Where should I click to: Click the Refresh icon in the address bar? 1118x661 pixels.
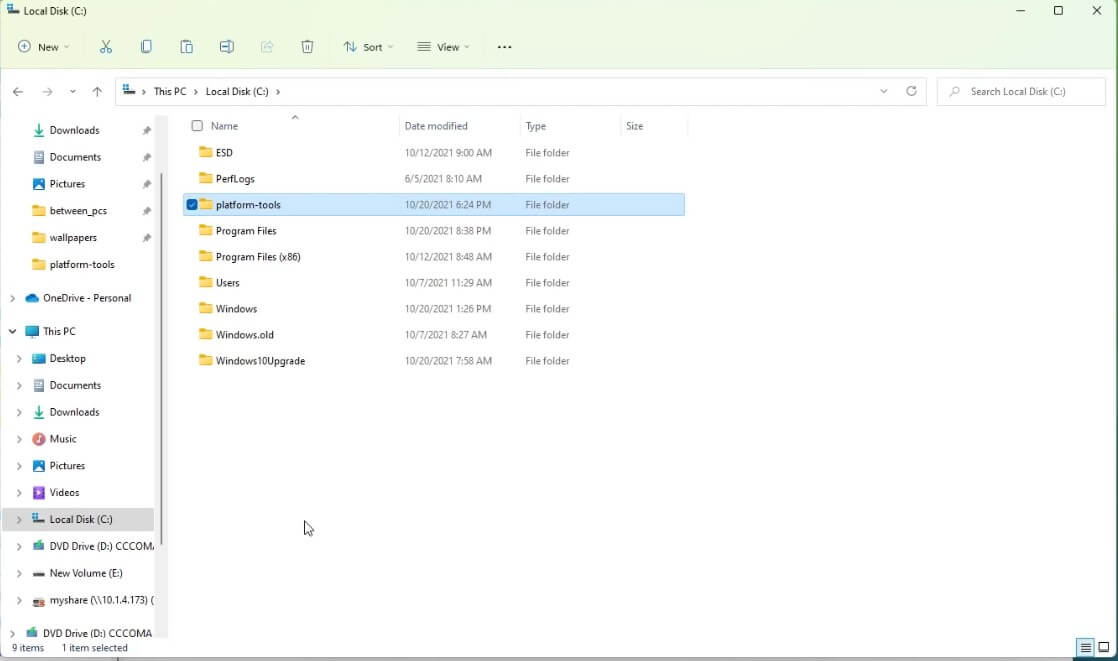coord(911,91)
